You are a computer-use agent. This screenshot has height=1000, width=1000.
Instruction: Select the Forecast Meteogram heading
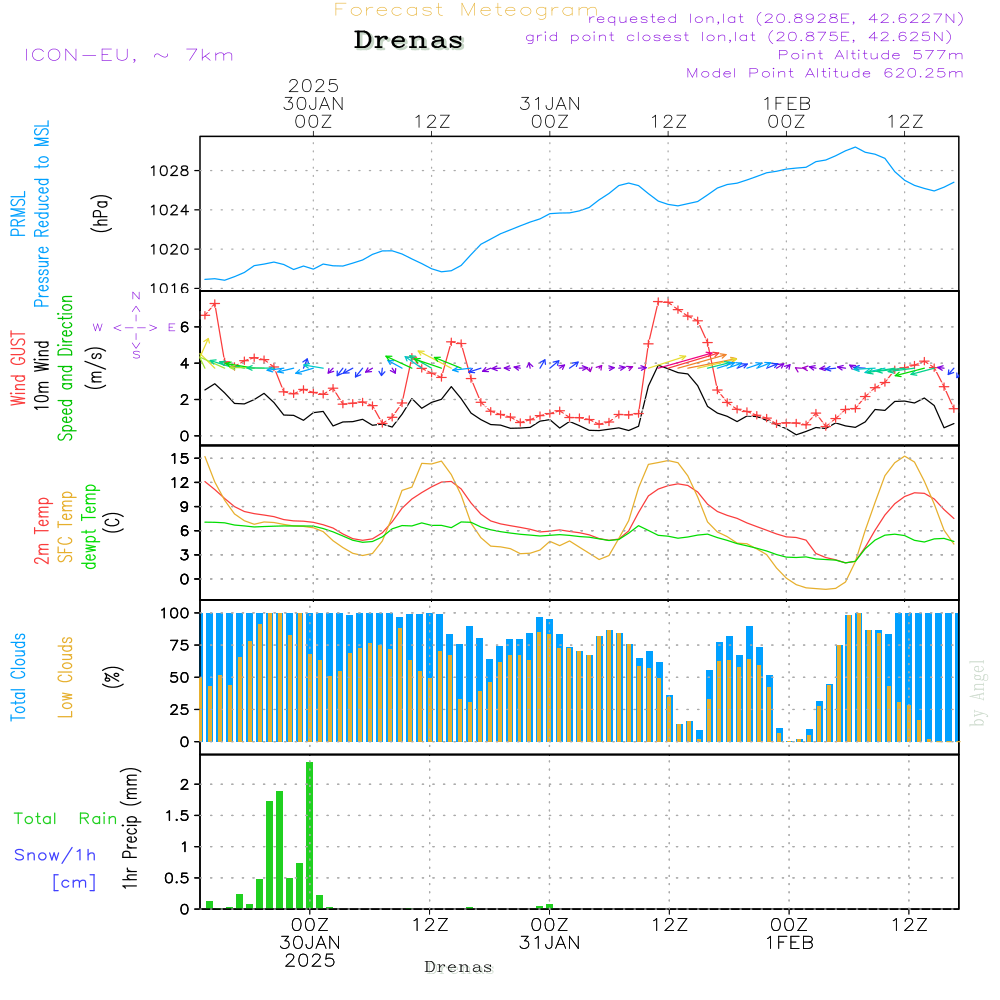pyautogui.click(x=465, y=10)
